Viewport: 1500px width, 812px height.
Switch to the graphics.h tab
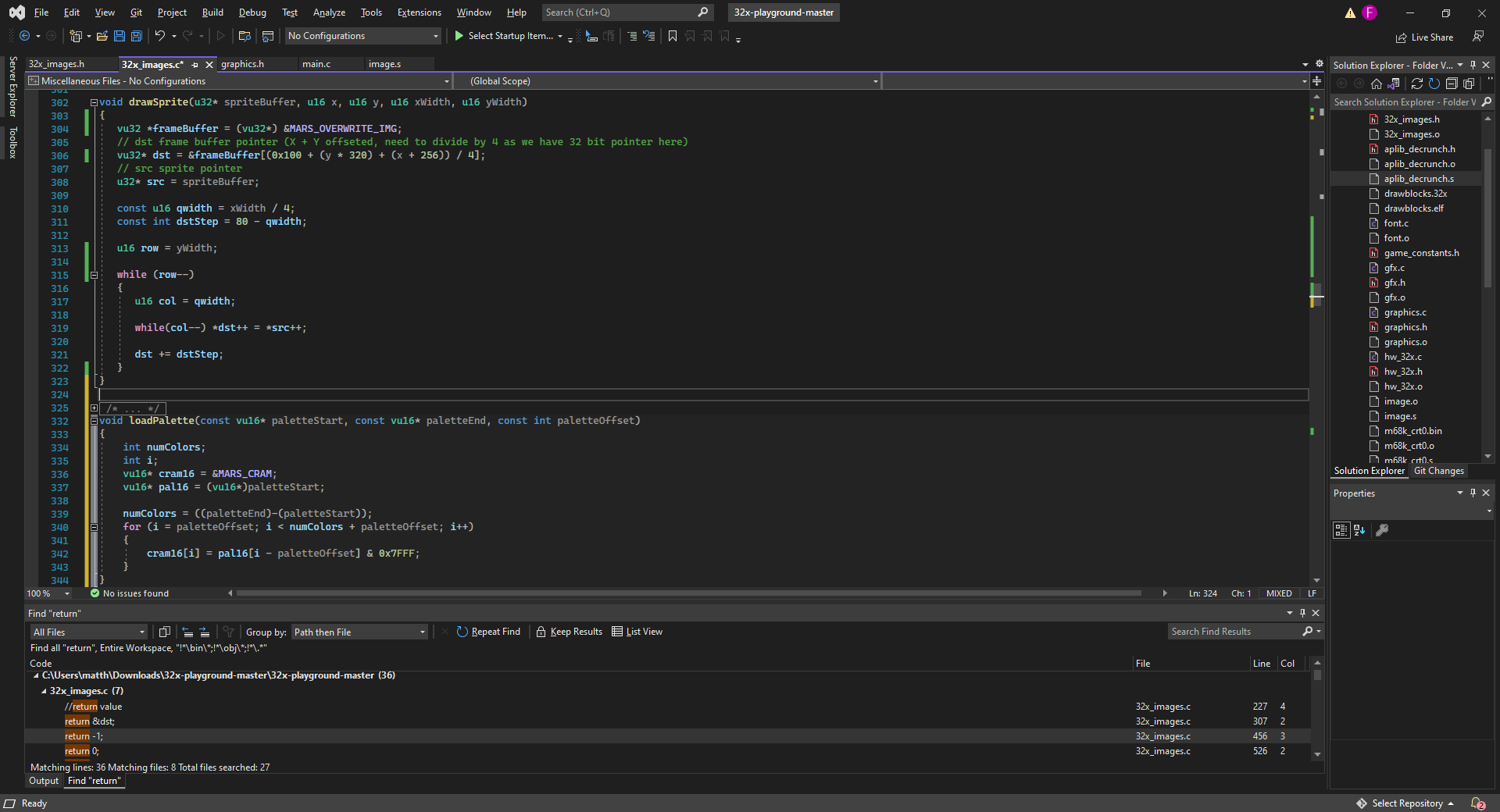(x=242, y=64)
